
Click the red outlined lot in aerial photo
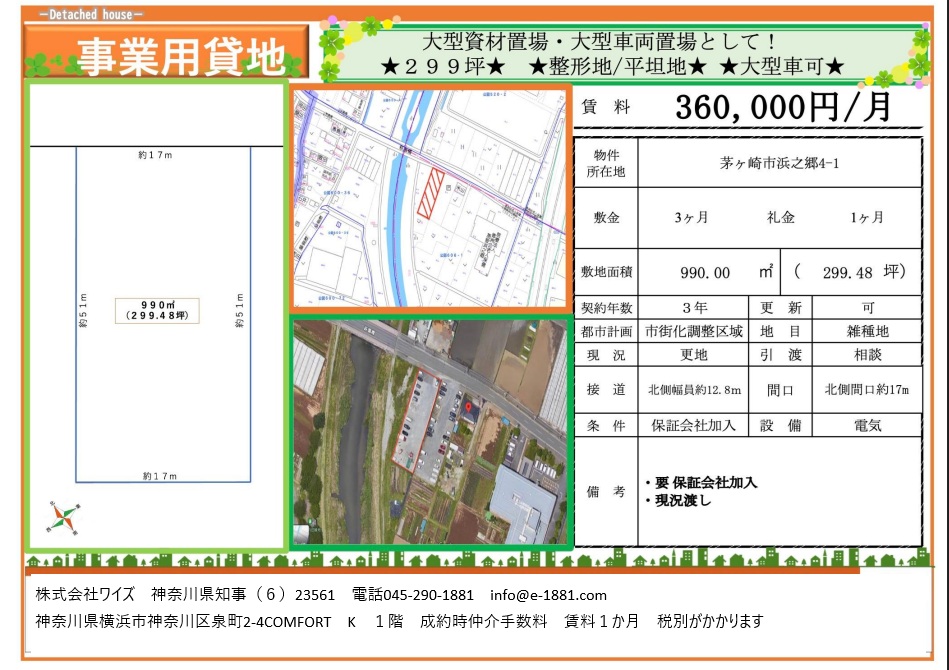click(420, 420)
